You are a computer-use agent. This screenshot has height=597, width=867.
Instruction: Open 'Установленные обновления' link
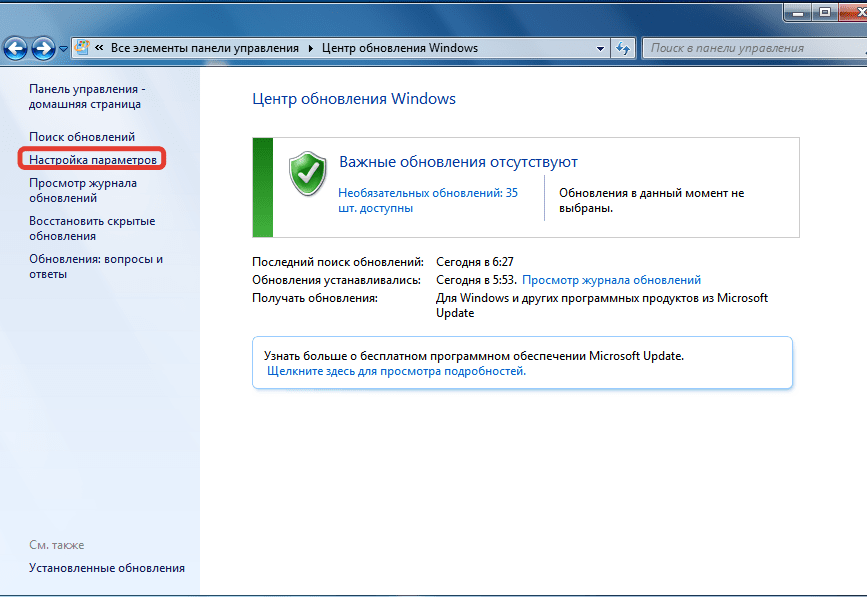(x=107, y=568)
